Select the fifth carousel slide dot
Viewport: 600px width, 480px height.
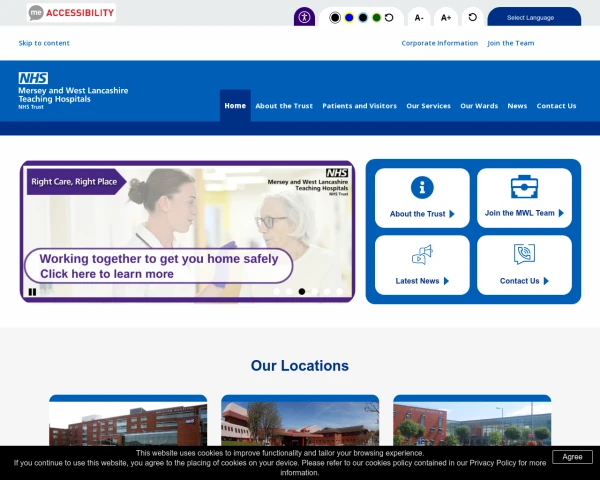[327, 292]
